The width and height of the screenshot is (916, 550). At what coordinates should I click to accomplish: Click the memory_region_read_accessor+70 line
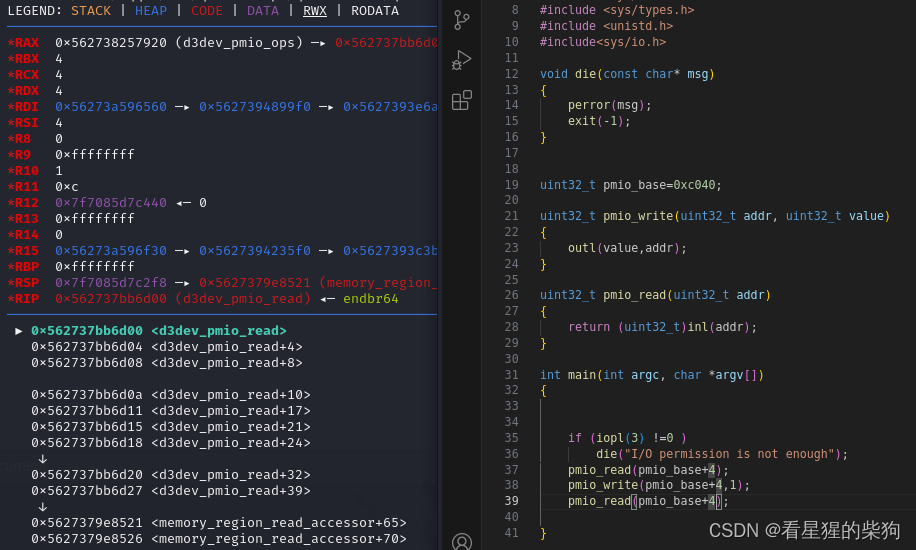tap(218, 538)
